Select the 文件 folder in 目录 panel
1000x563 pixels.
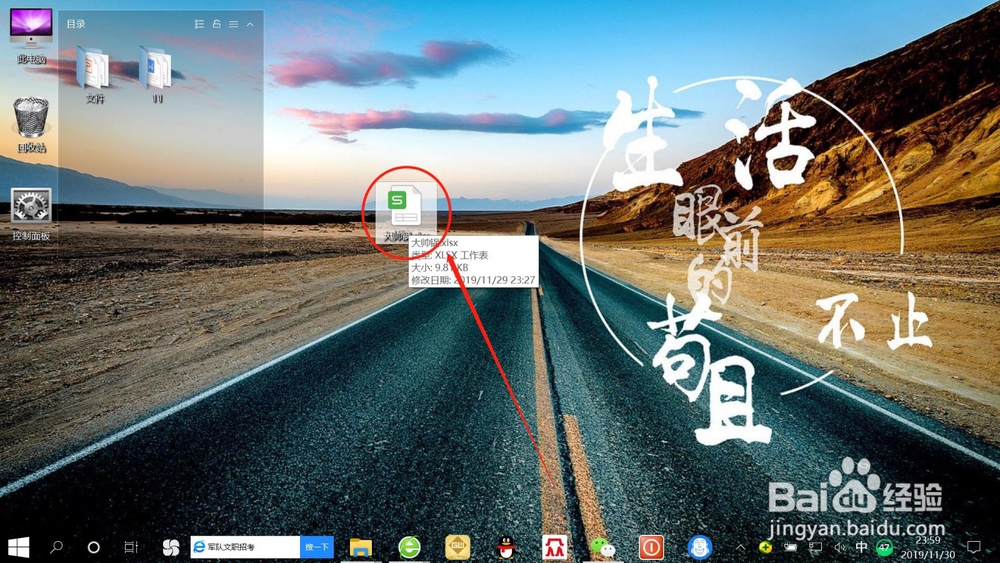coord(94,73)
